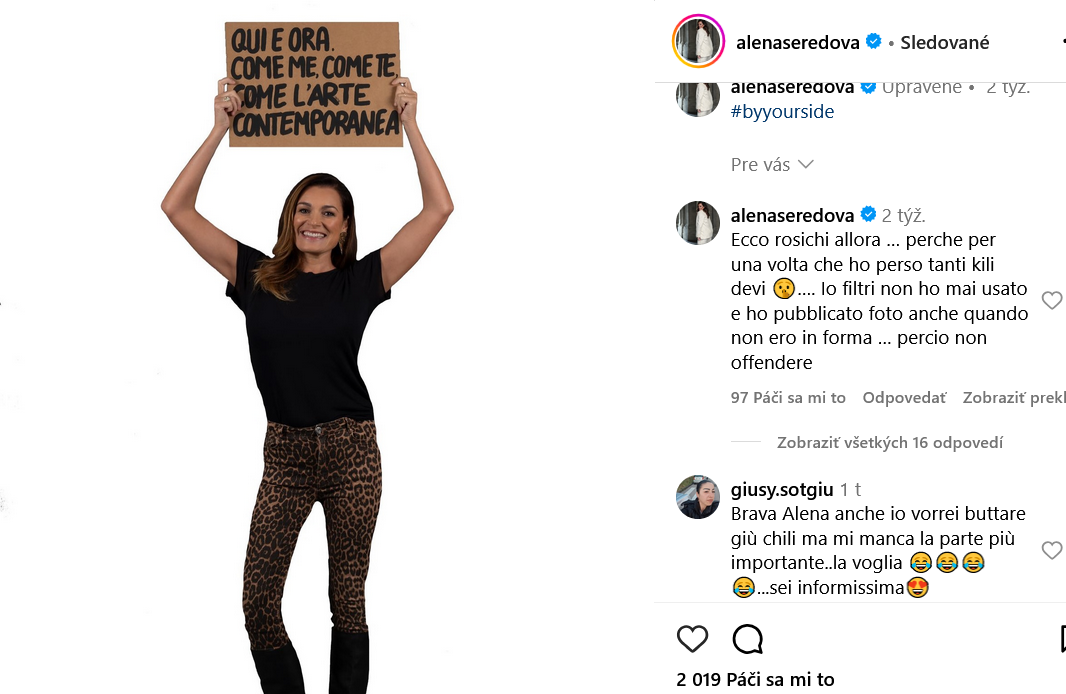Show all 16 replies to the comment
This screenshot has width=1066, height=694.
click(x=890, y=443)
